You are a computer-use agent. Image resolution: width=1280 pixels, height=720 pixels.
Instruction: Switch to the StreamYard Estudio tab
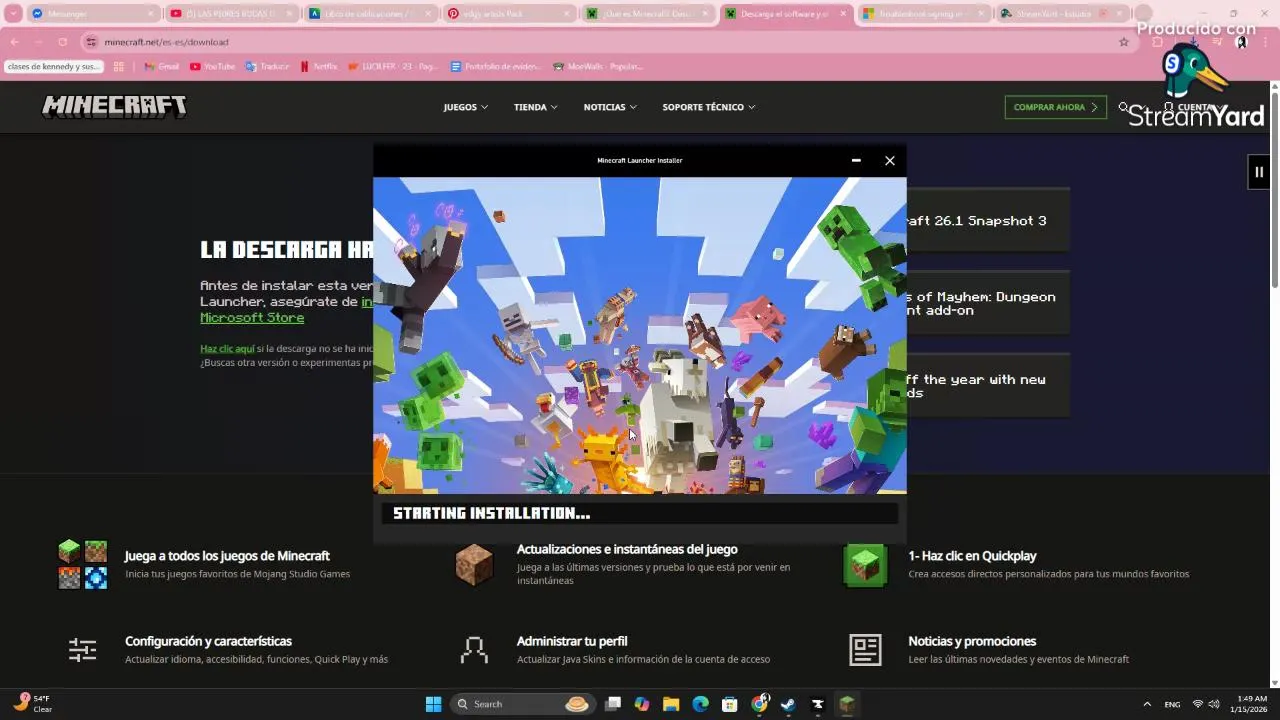(x=1062, y=14)
